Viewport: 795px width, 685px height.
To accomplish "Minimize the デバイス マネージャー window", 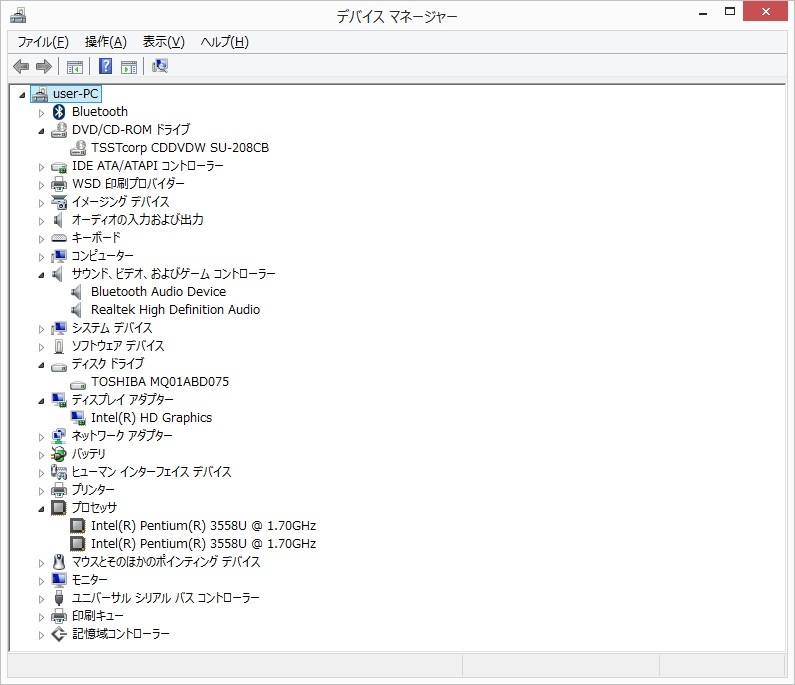I will click(703, 12).
